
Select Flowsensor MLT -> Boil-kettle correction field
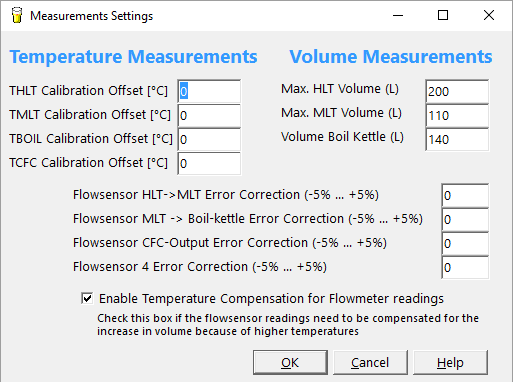pyautogui.click(x=465, y=219)
